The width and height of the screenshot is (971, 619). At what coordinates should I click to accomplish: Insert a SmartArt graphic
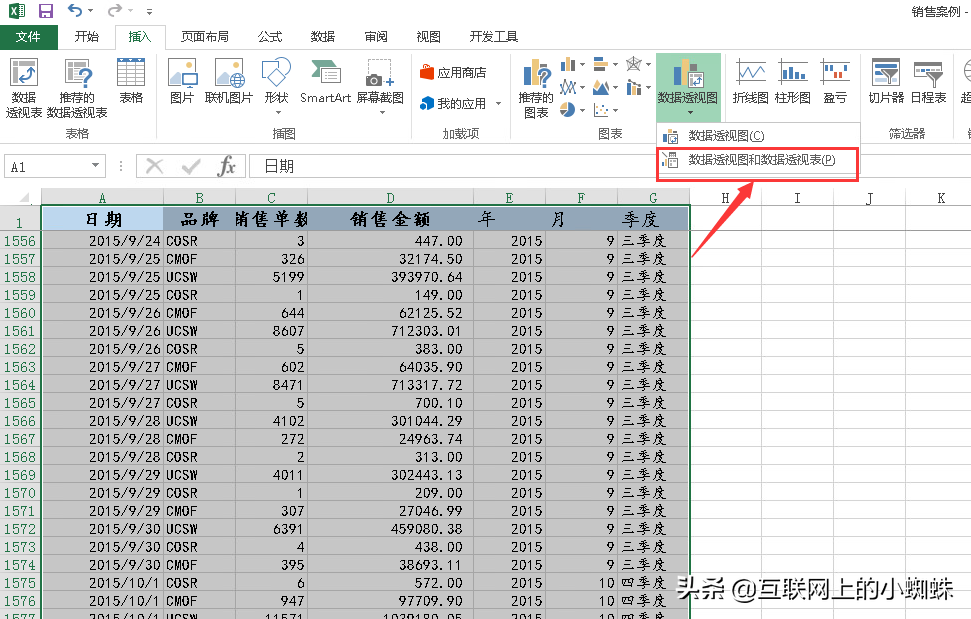(326, 81)
